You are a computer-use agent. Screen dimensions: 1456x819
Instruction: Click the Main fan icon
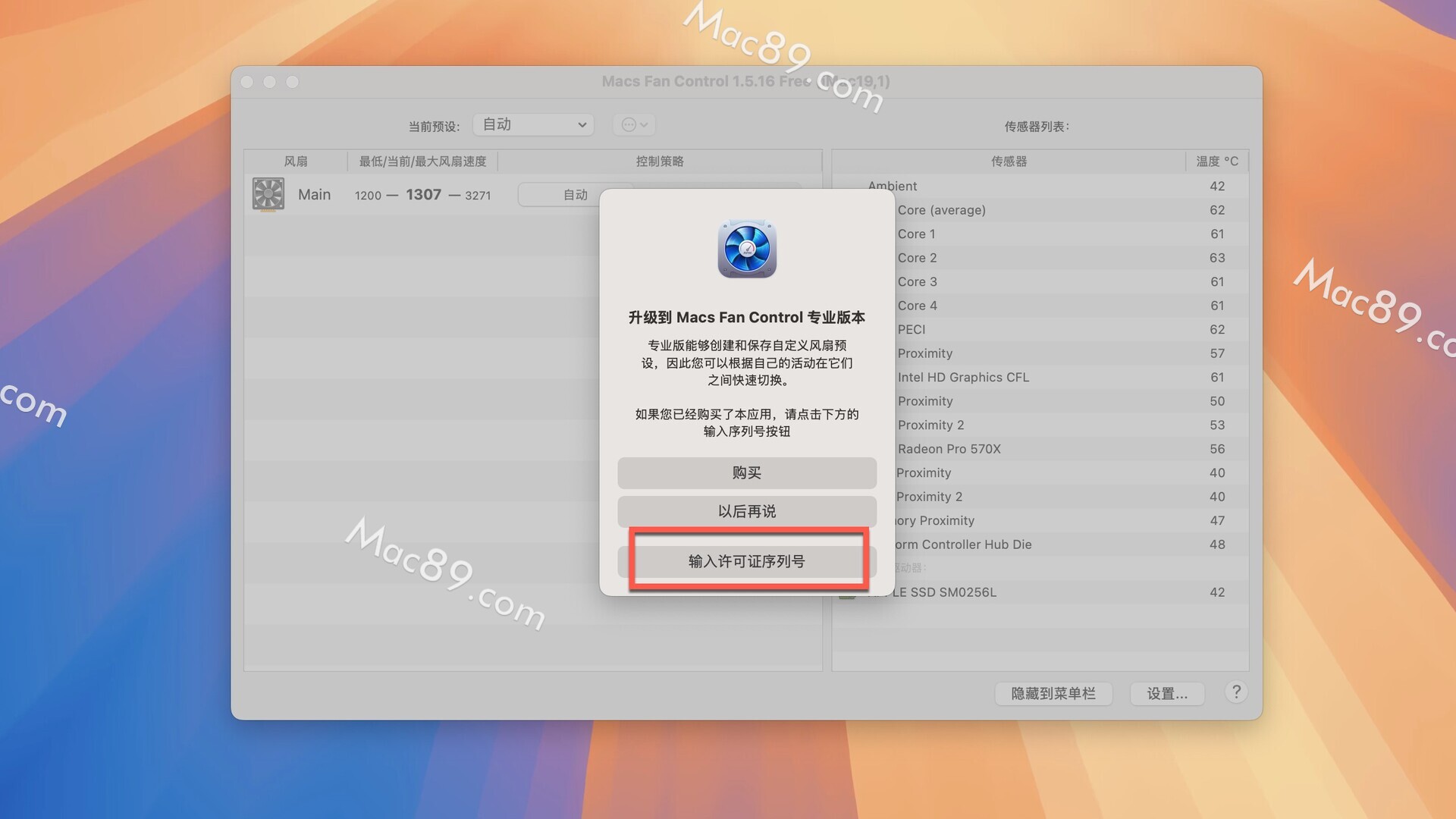click(268, 194)
